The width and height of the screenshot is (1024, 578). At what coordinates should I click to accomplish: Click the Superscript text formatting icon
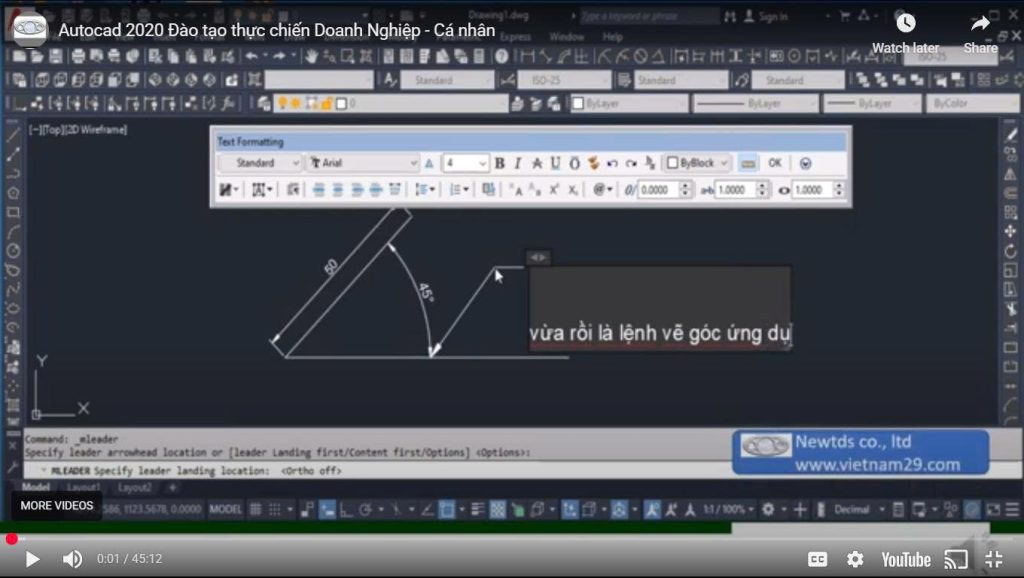pos(553,189)
